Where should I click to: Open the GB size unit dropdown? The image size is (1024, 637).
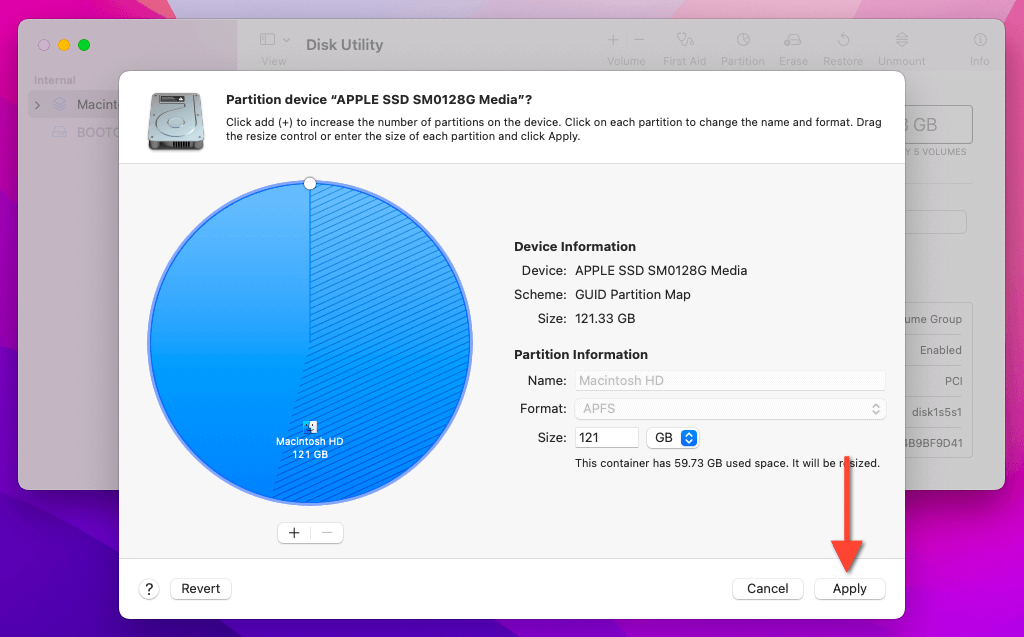pos(673,438)
